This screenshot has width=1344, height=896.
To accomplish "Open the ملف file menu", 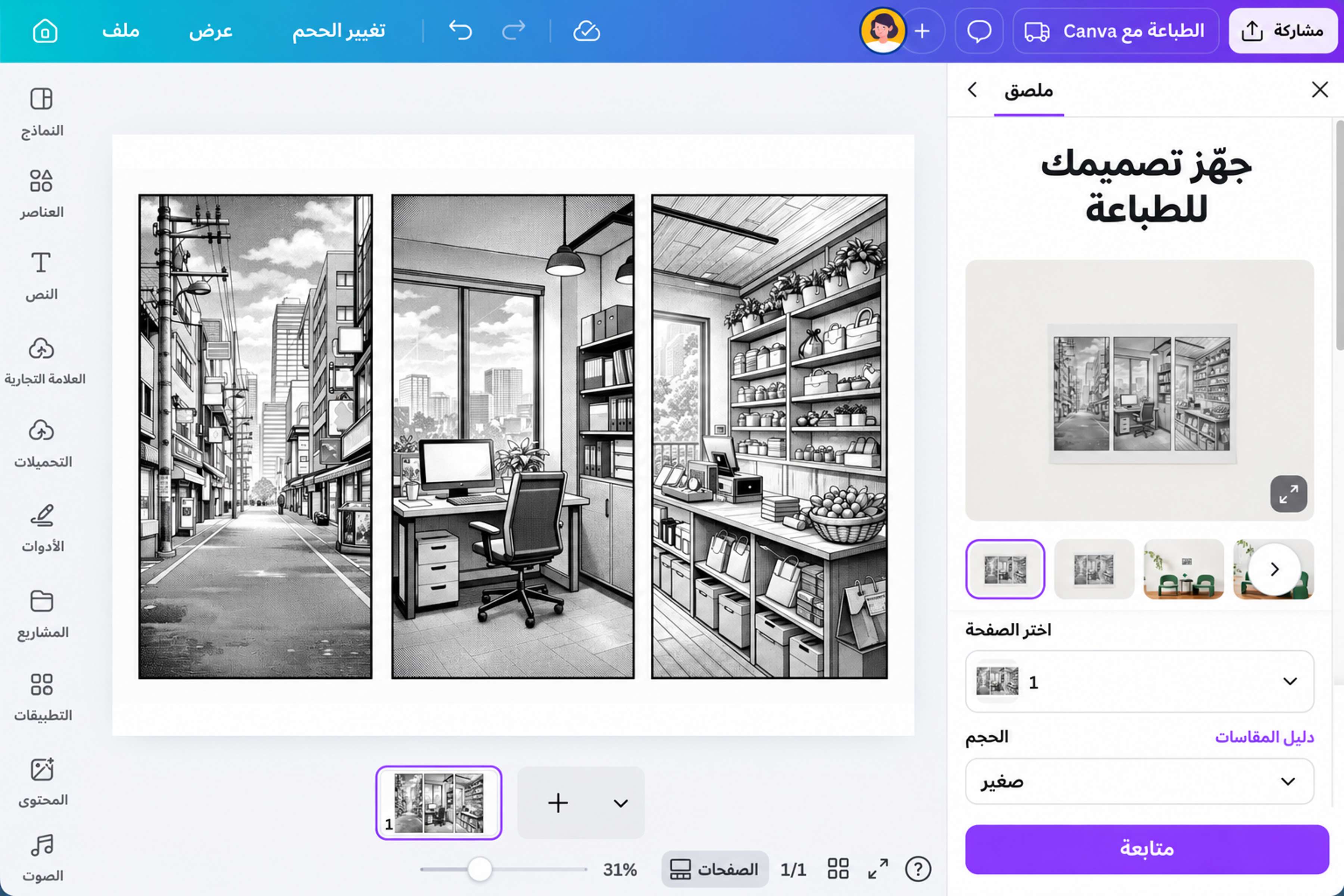I will pyautogui.click(x=121, y=31).
